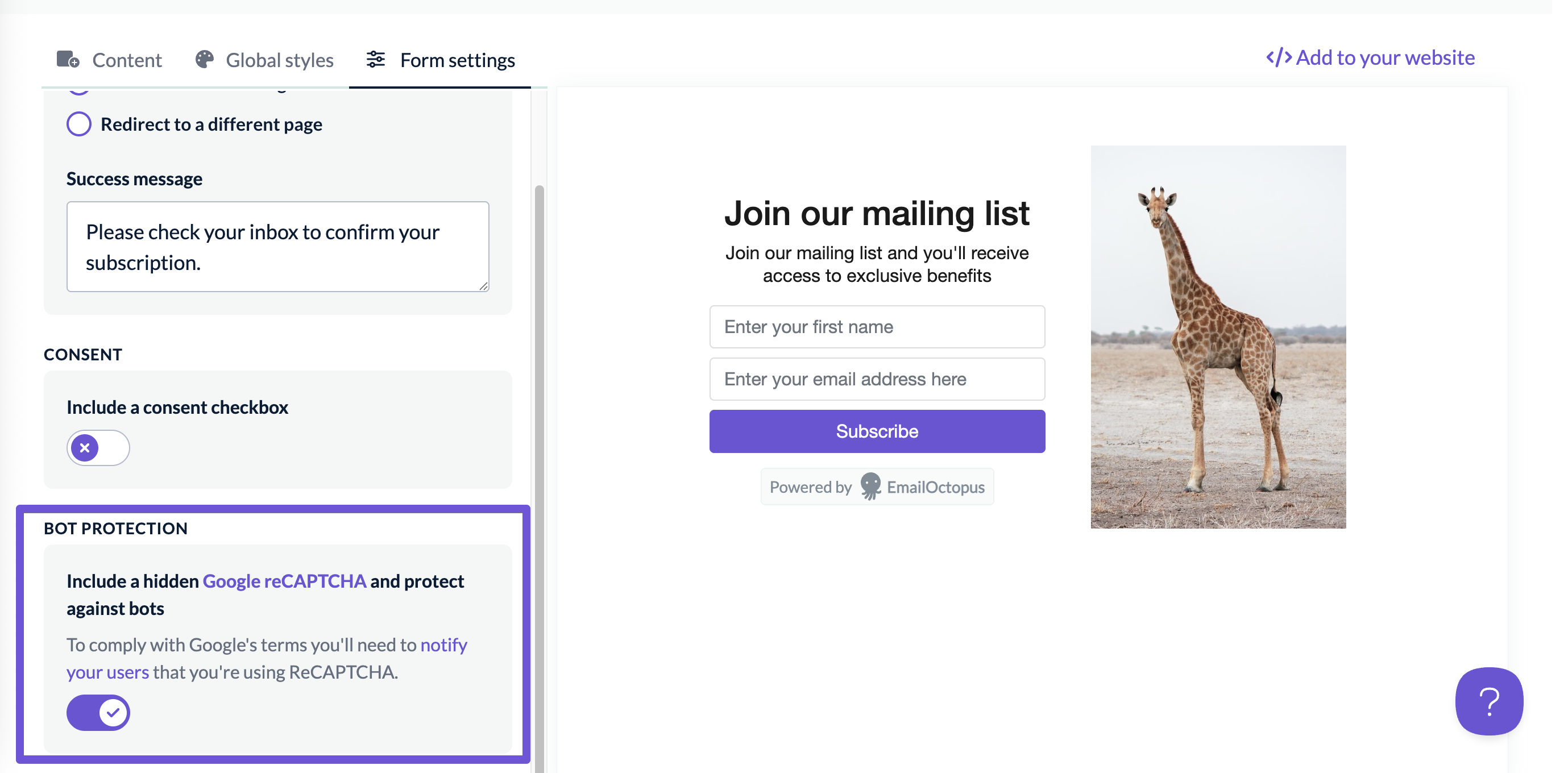Click the Content tab icon
Image resolution: width=1568 pixels, height=773 pixels.
pos(68,60)
